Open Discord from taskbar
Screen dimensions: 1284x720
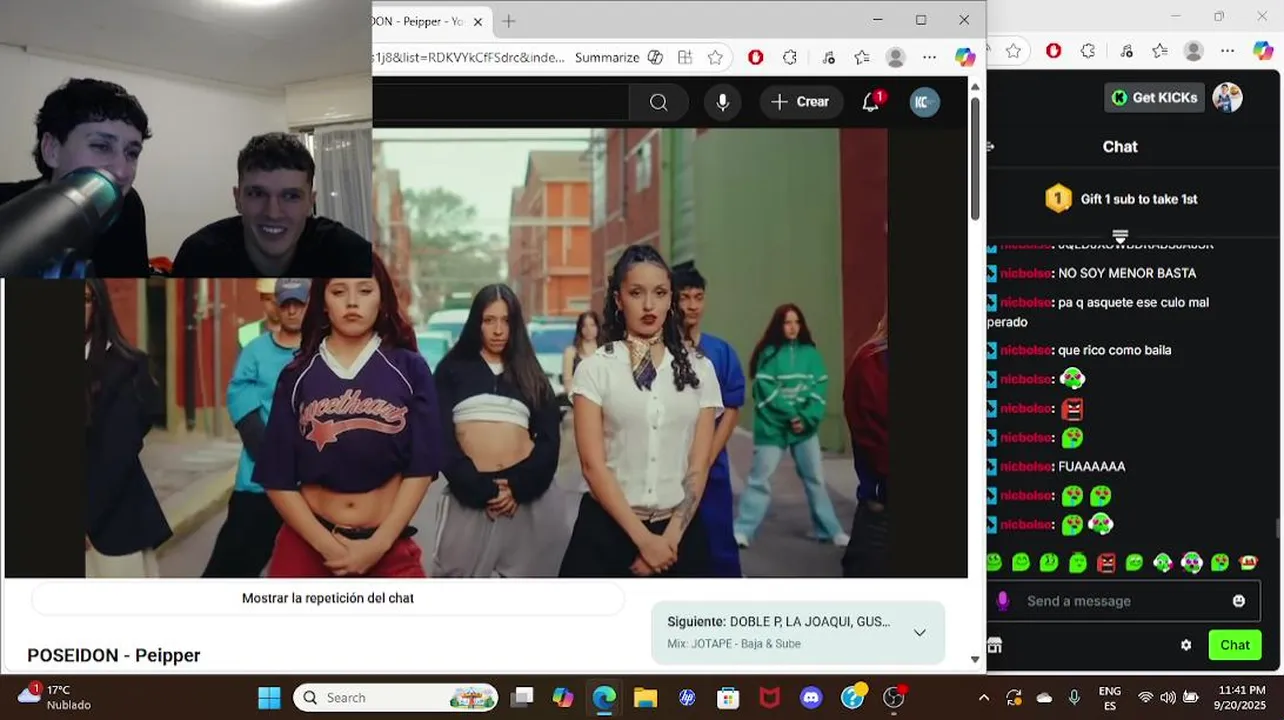pos(811,698)
